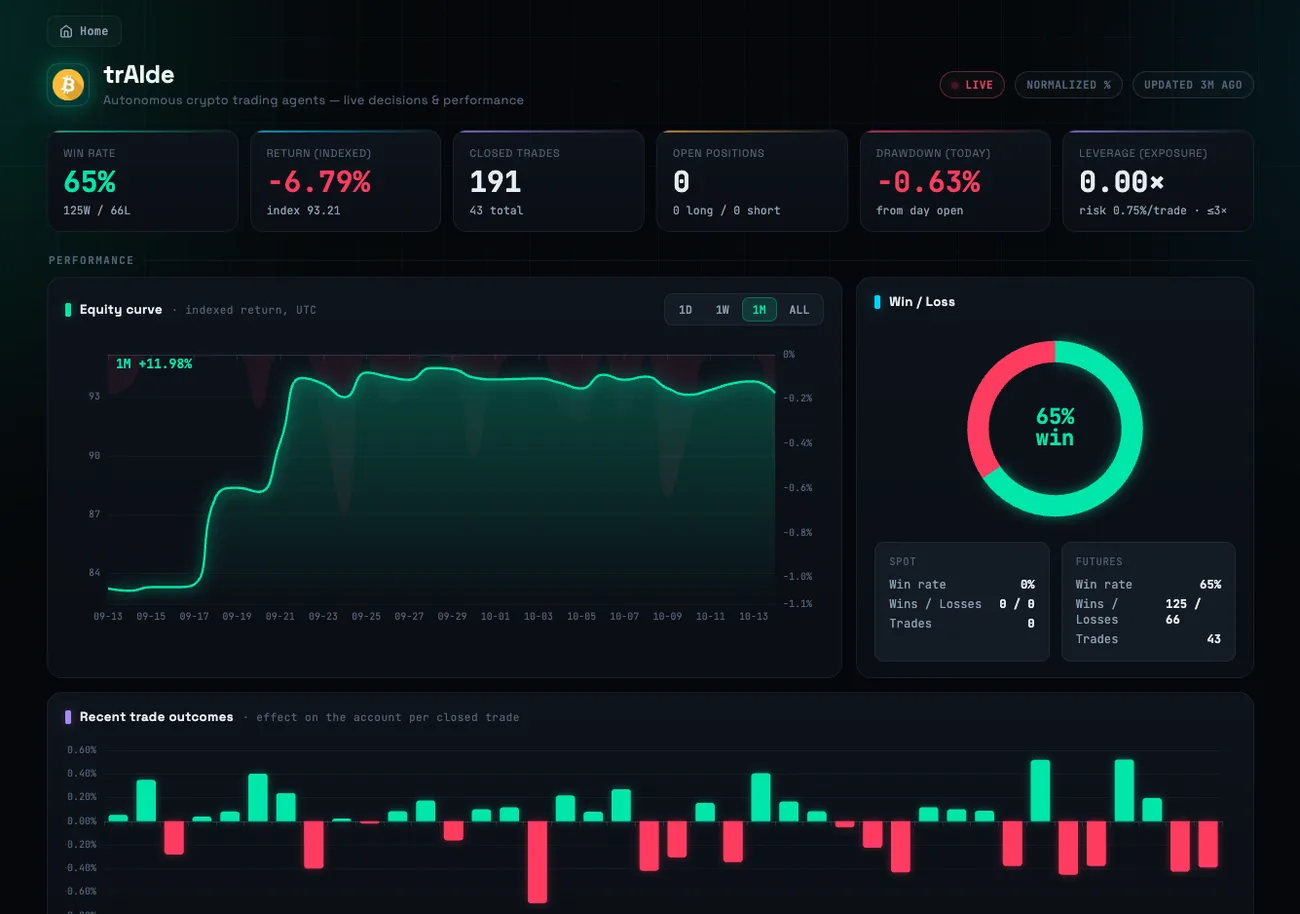Viewport: 1300px width, 914px height.
Task: Click the LIVE status badge
Action: pyautogui.click(x=972, y=85)
